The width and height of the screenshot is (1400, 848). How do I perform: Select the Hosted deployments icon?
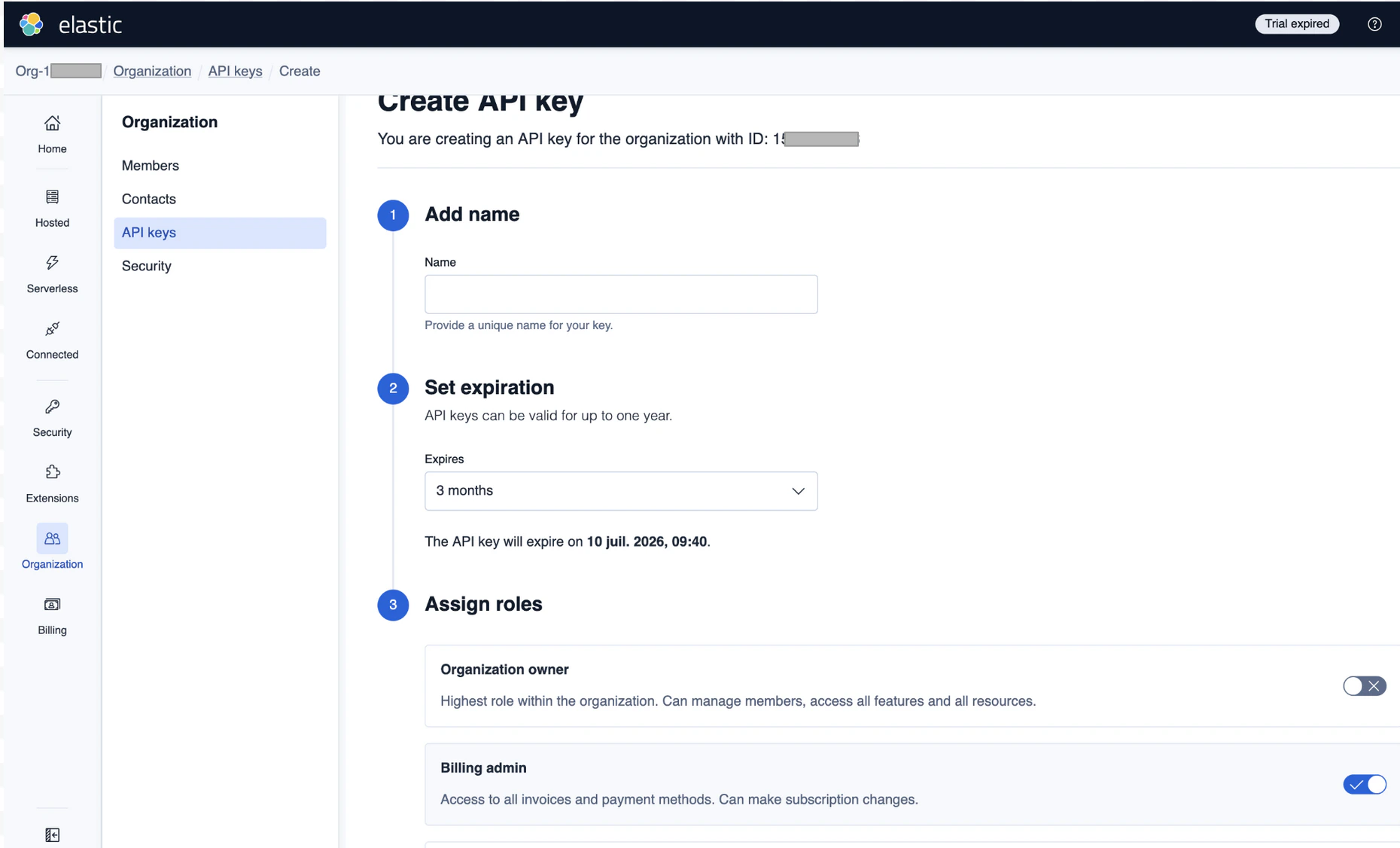[x=51, y=207]
